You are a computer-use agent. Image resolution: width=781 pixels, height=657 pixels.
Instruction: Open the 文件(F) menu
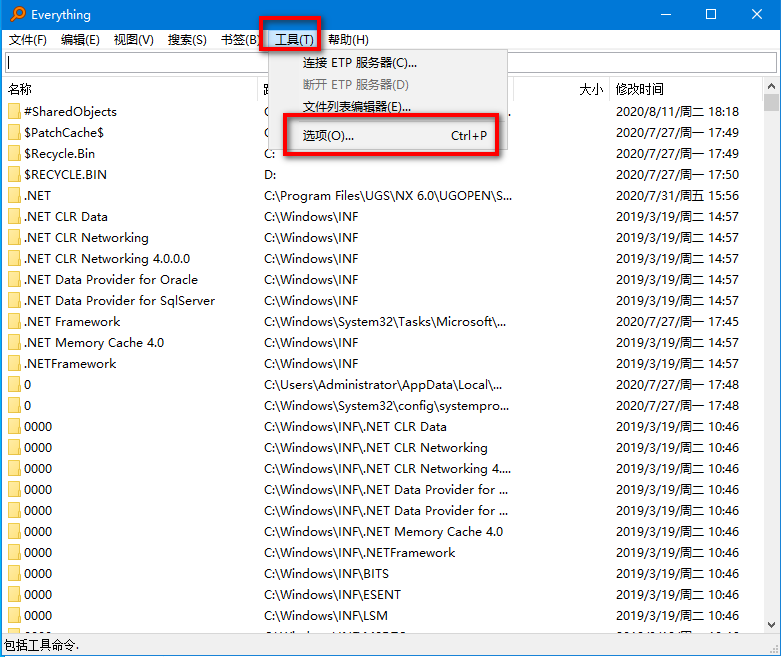tap(28, 40)
